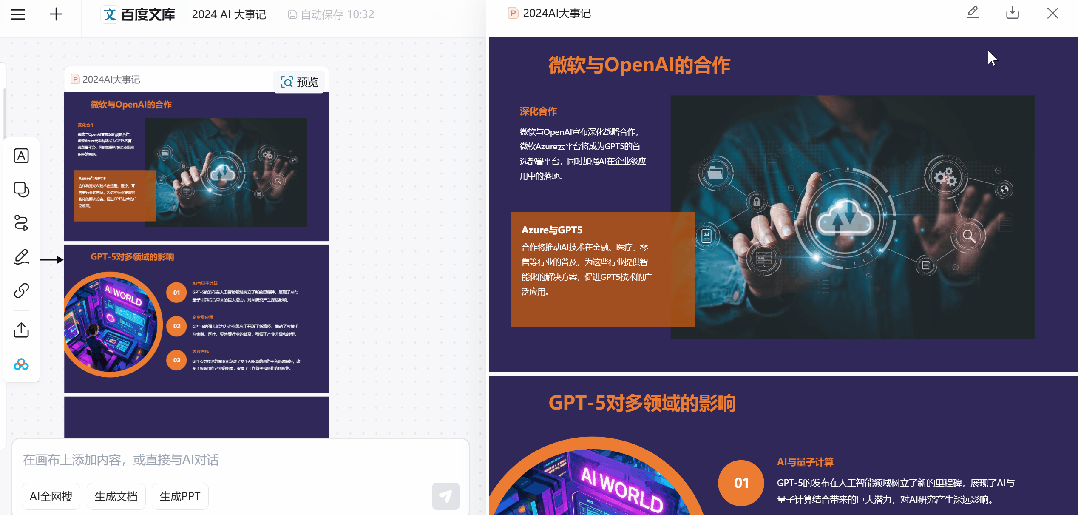The height and width of the screenshot is (515, 1078).
Task: Select the shape tool in sidebar
Action: (21, 189)
